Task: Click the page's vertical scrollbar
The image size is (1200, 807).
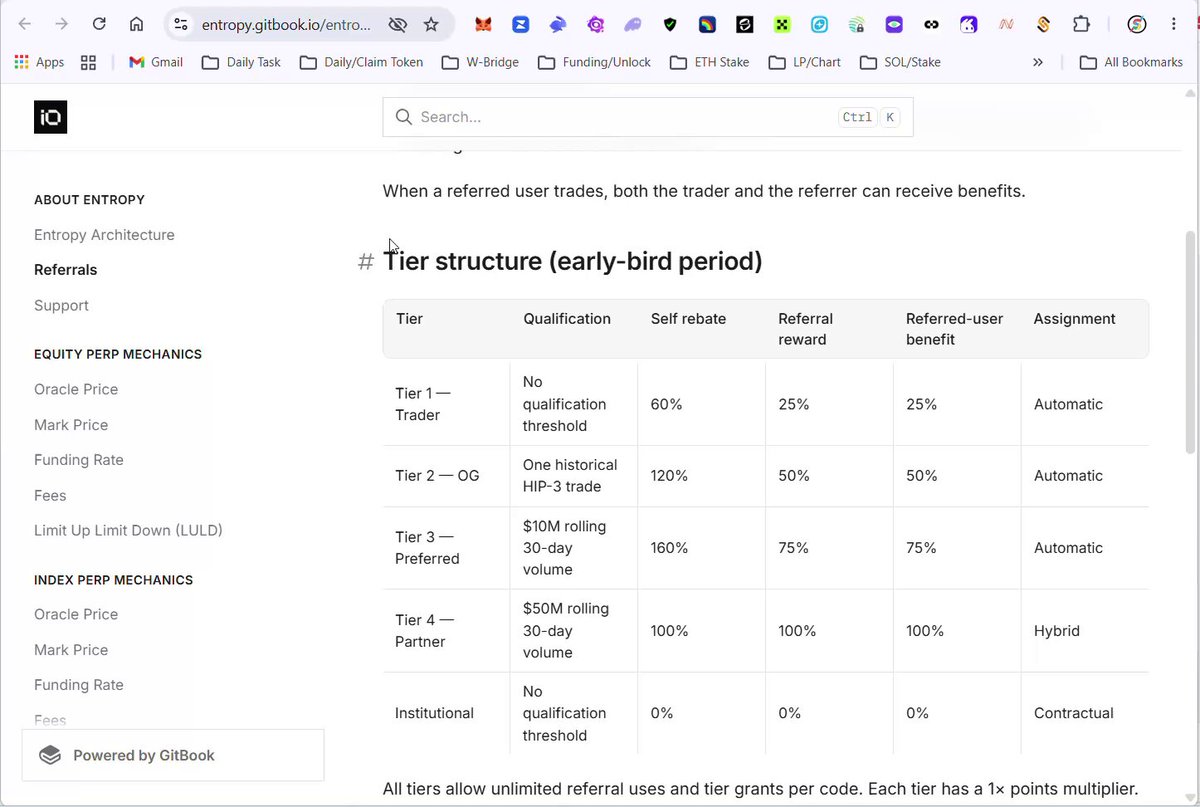Action: click(x=1190, y=340)
